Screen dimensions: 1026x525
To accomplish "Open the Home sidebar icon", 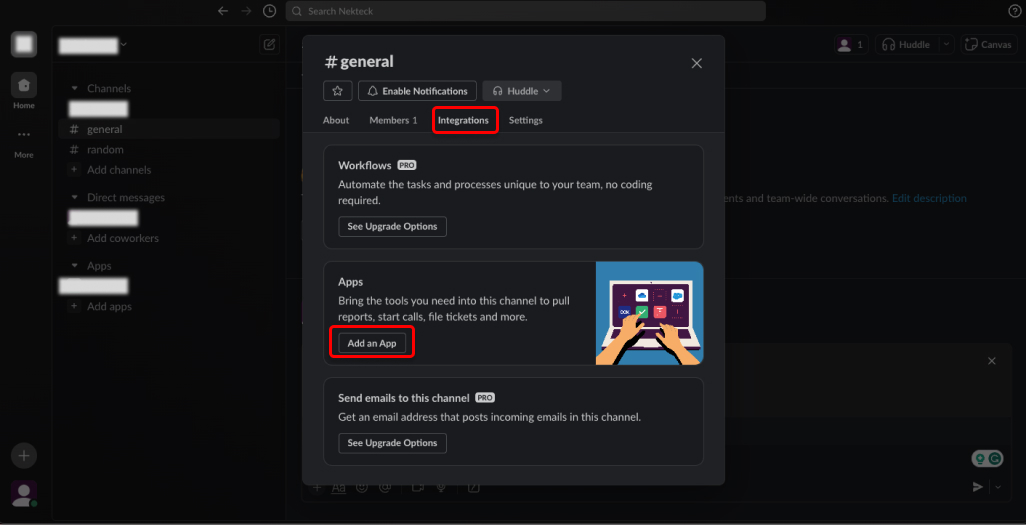I will pos(24,88).
